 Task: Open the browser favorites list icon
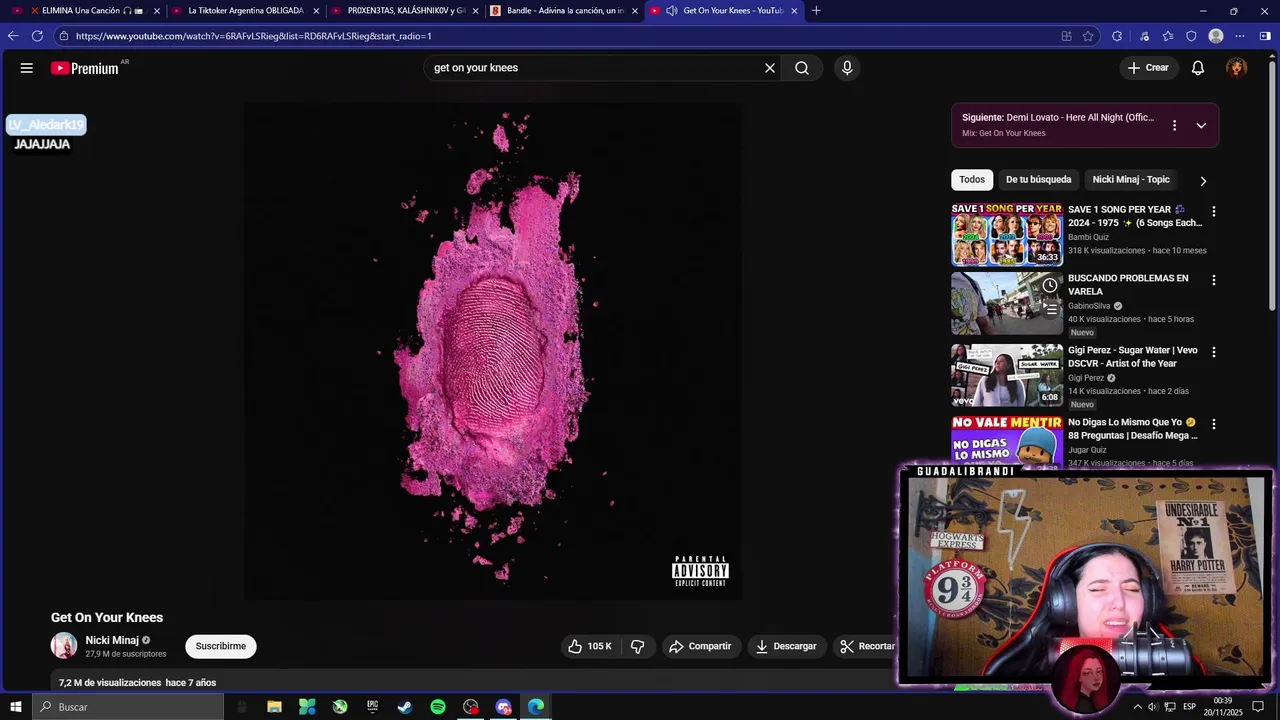(x=1168, y=36)
